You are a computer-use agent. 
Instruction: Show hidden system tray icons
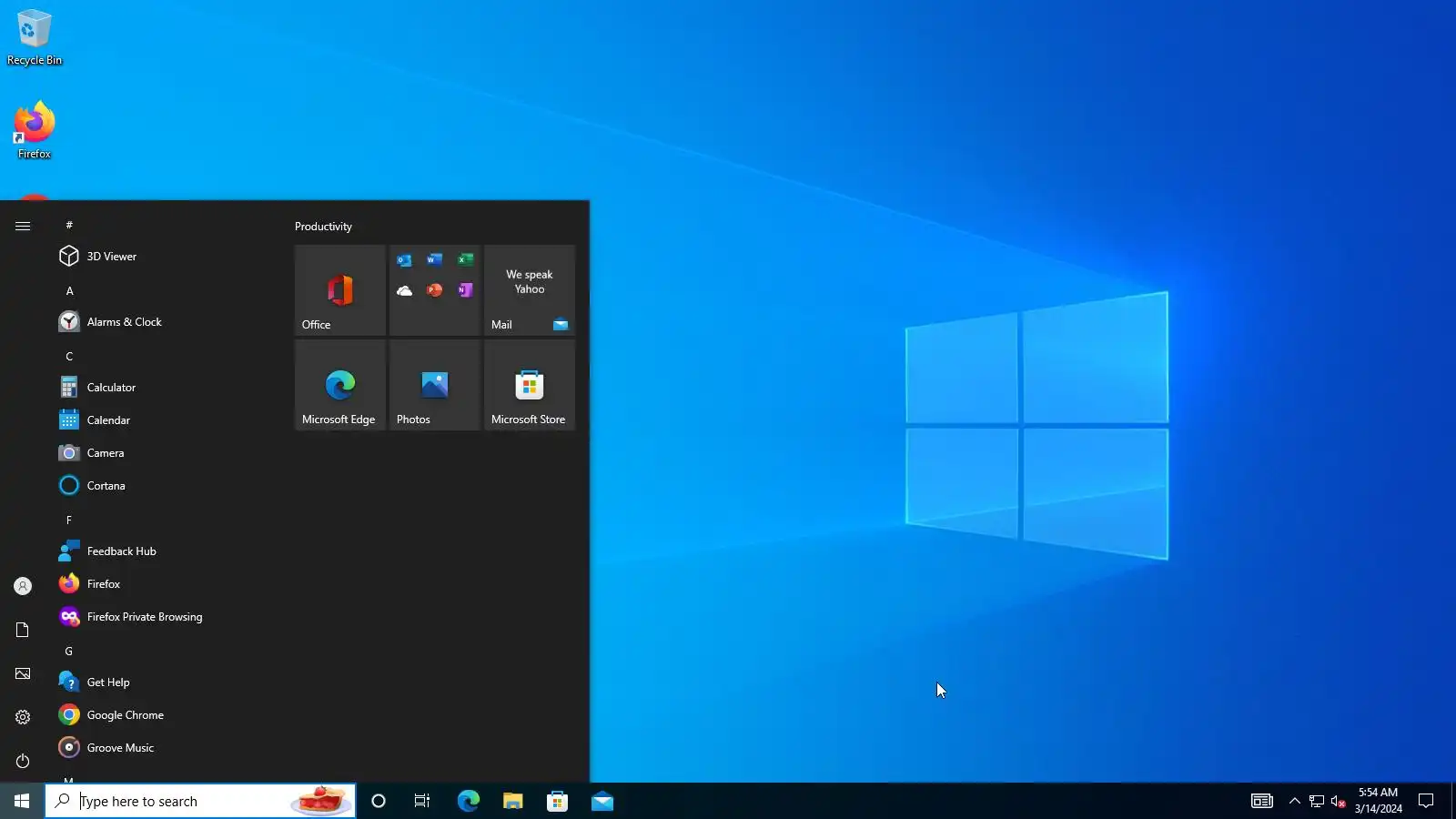pyautogui.click(x=1294, y=801)
